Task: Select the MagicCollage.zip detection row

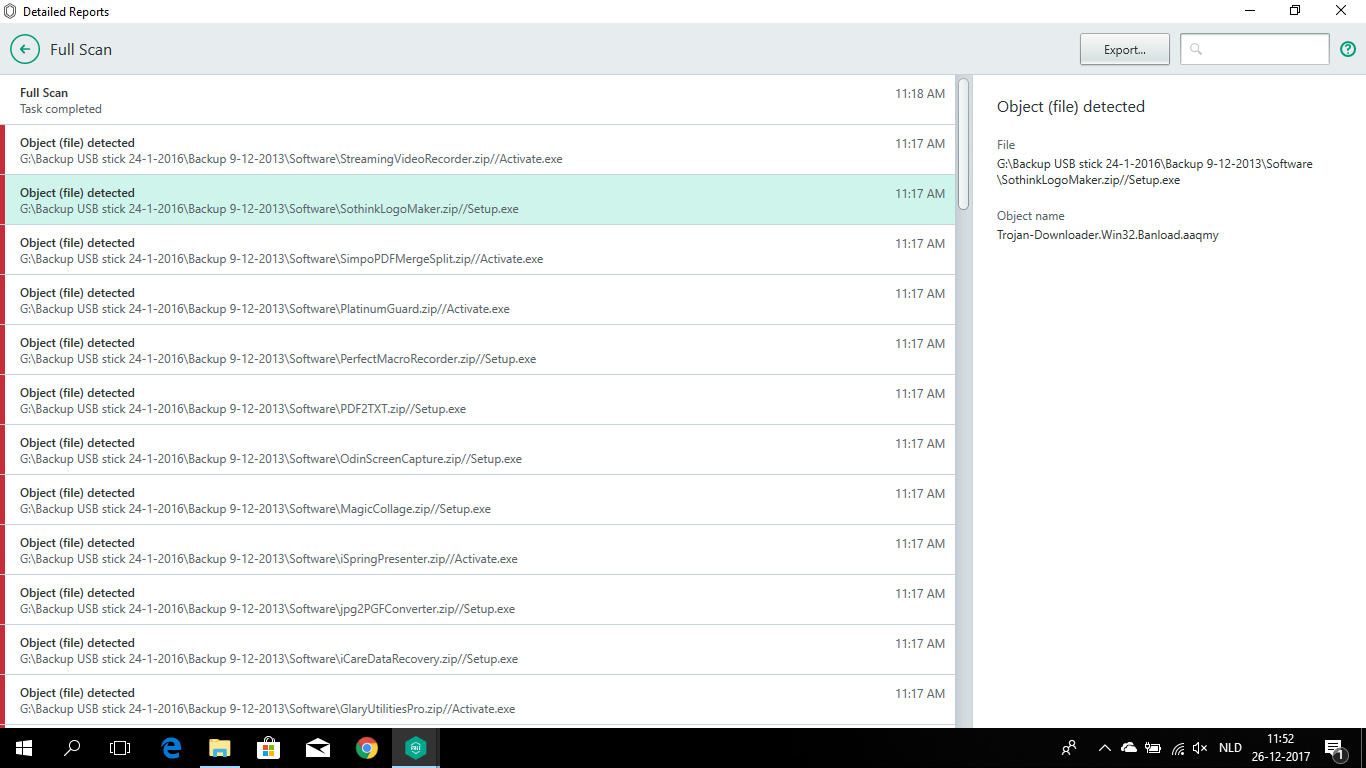Action: [x=477, y=500]
